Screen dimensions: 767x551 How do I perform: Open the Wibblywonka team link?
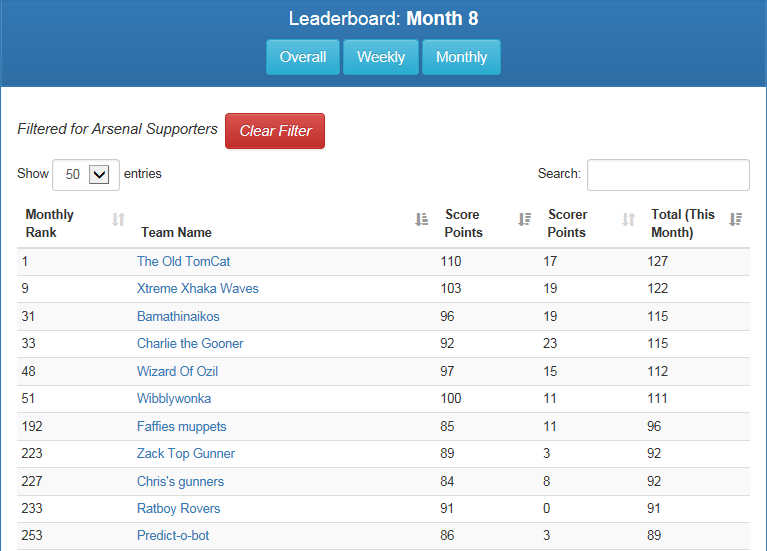pos(174,399)
